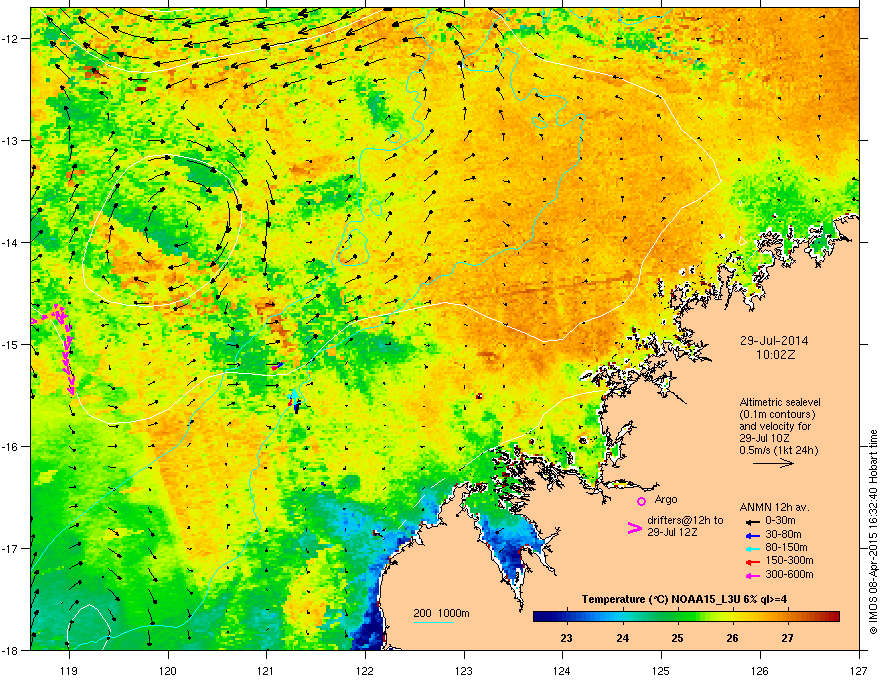Click the date label 29-Jul-2014
880x680 pixels.
(774, 341)
